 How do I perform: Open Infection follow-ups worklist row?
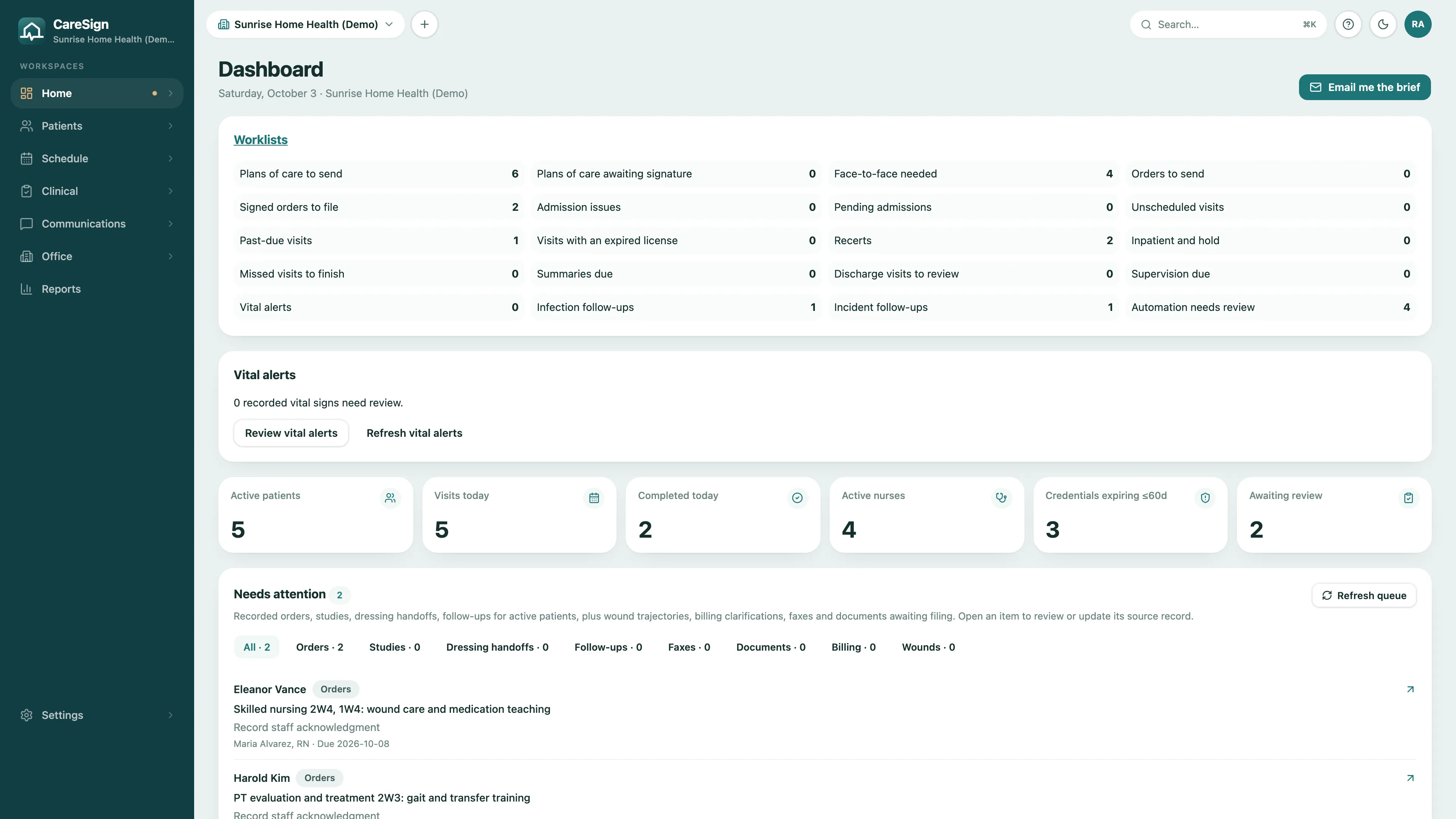(x=676, y=307)
